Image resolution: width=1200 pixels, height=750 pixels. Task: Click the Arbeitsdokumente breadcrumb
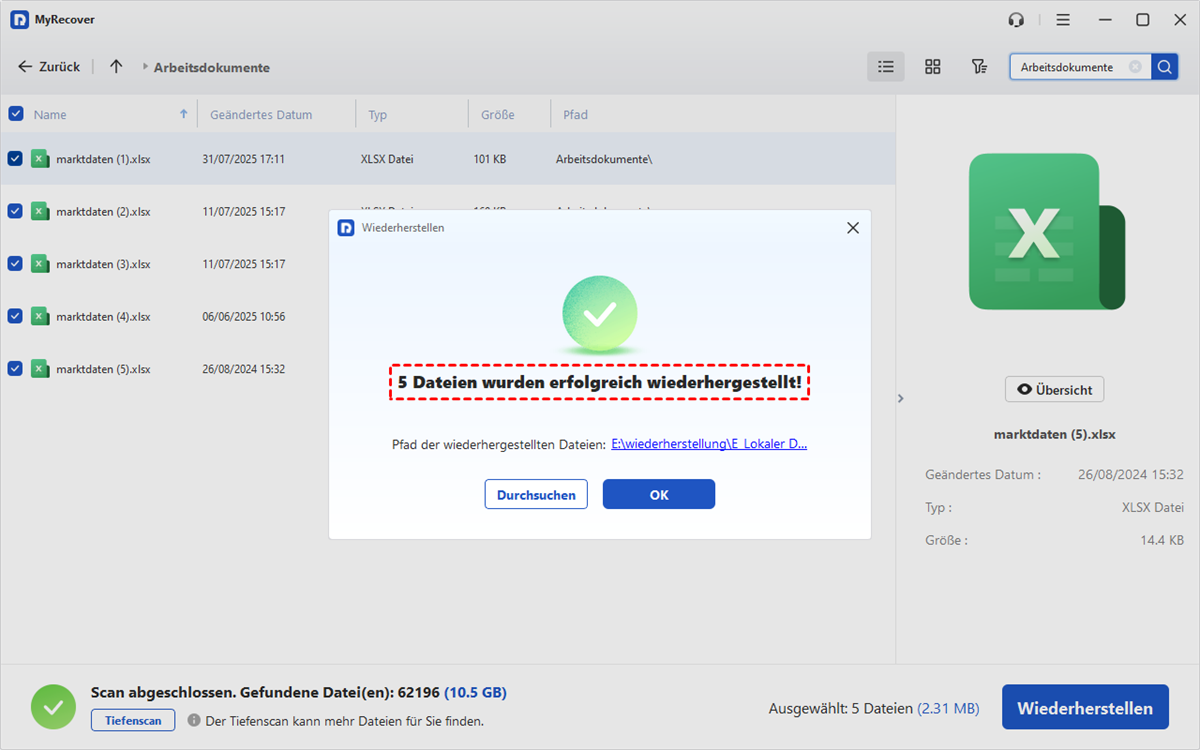coord(211,68)
